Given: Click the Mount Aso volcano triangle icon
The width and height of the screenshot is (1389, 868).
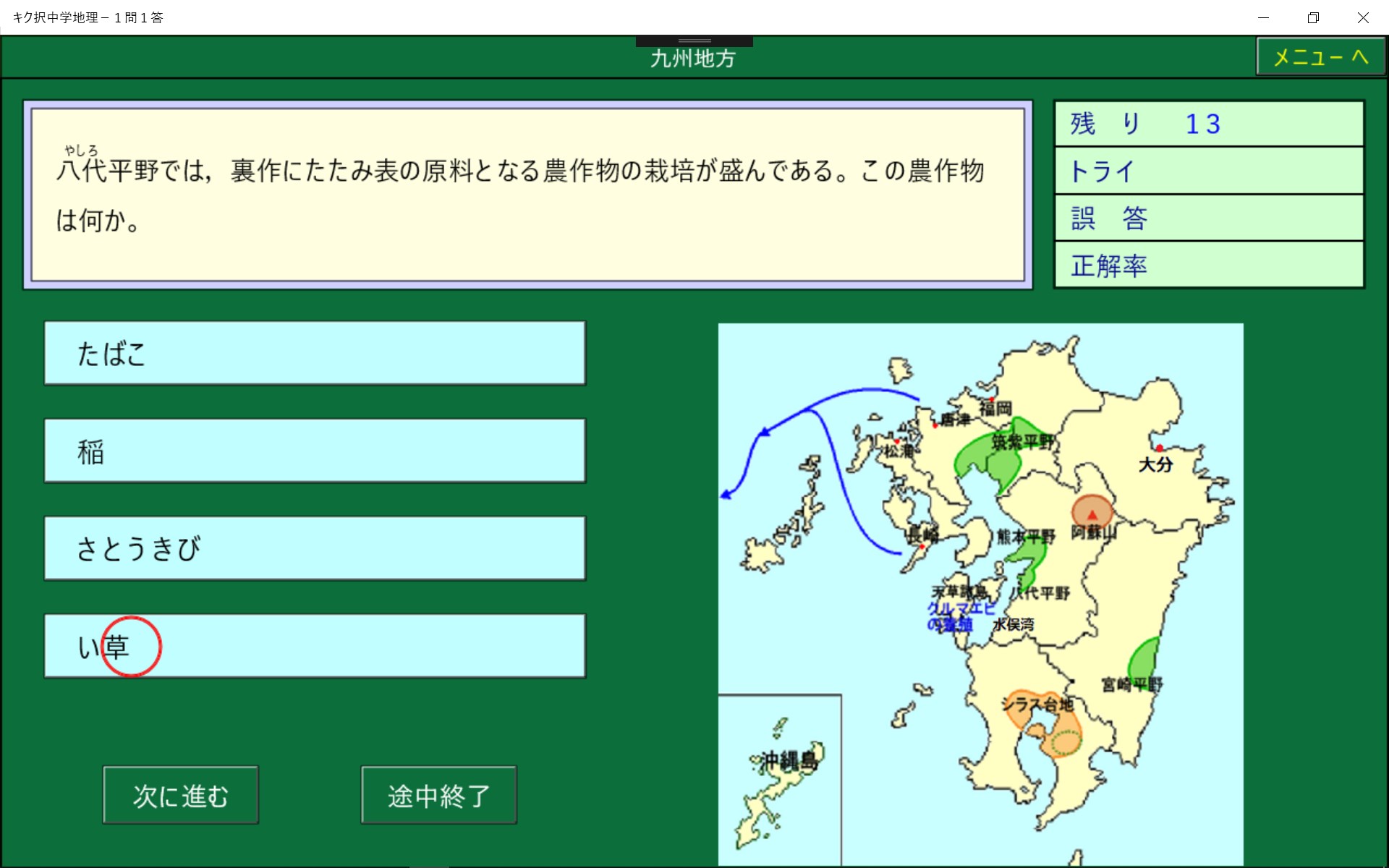Looking at the screenshot, I should click(1092, 514).
